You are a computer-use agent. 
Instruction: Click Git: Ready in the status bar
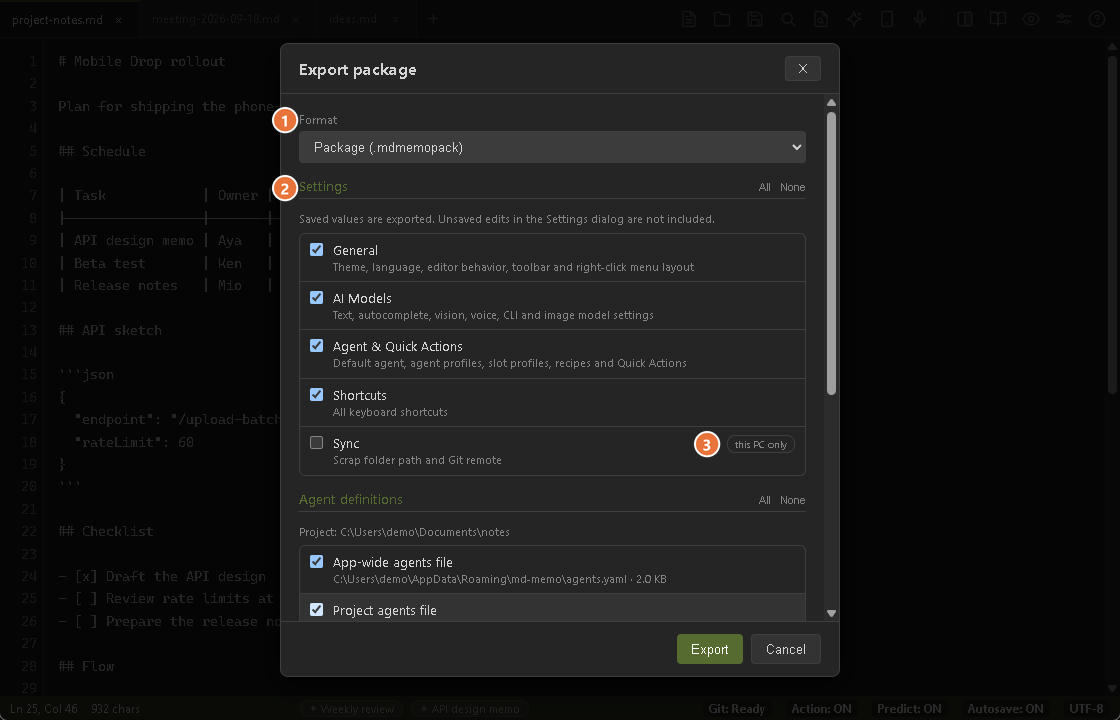coord(736,709)
